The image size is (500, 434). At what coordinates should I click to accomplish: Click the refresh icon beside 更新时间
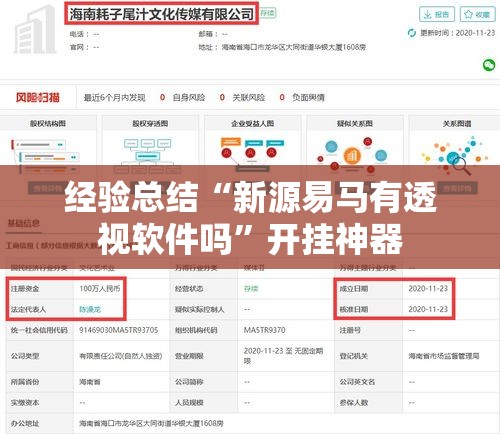[x=412, y=33]
